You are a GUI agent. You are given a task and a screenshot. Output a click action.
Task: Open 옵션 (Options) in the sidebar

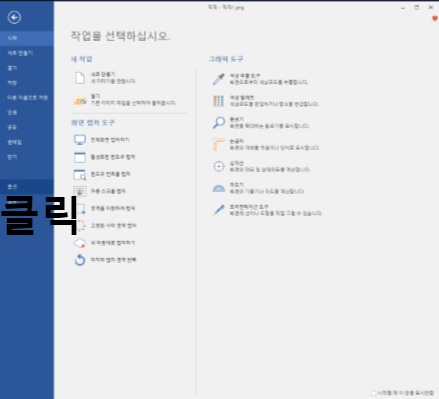click(27, 187)
